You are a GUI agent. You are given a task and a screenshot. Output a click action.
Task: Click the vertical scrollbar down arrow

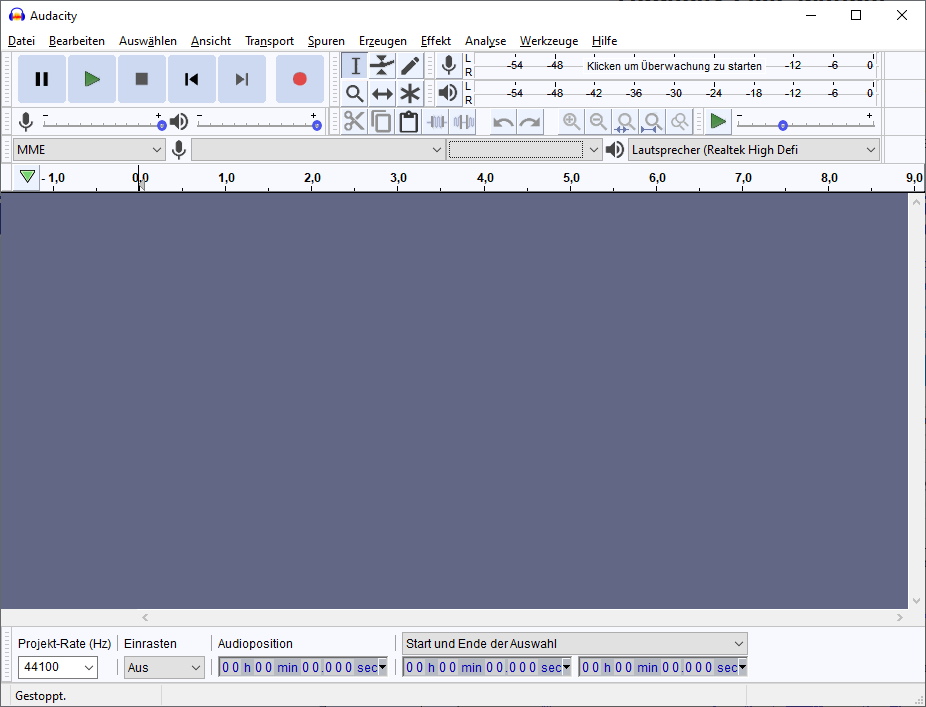(917, 601)
